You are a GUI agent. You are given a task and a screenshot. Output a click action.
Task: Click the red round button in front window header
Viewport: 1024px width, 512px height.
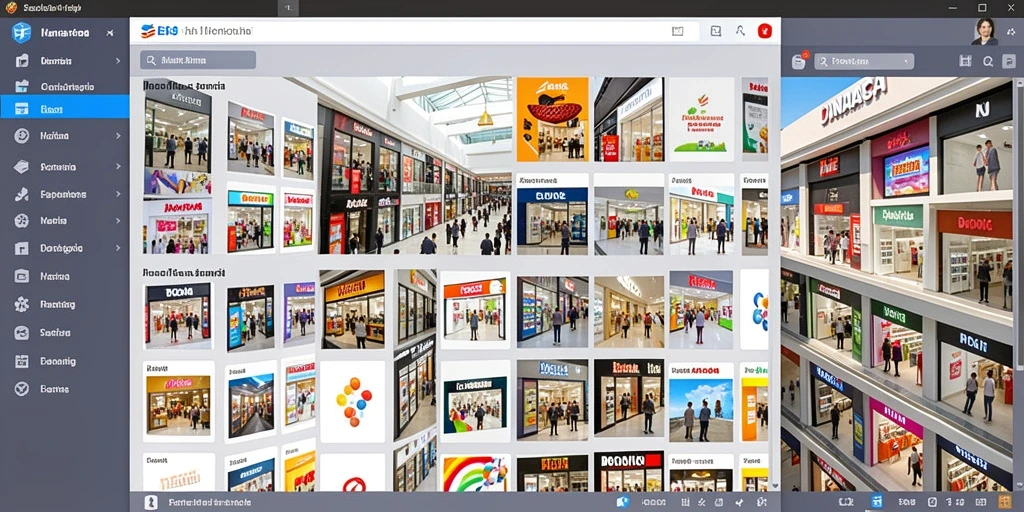point(765,31)
